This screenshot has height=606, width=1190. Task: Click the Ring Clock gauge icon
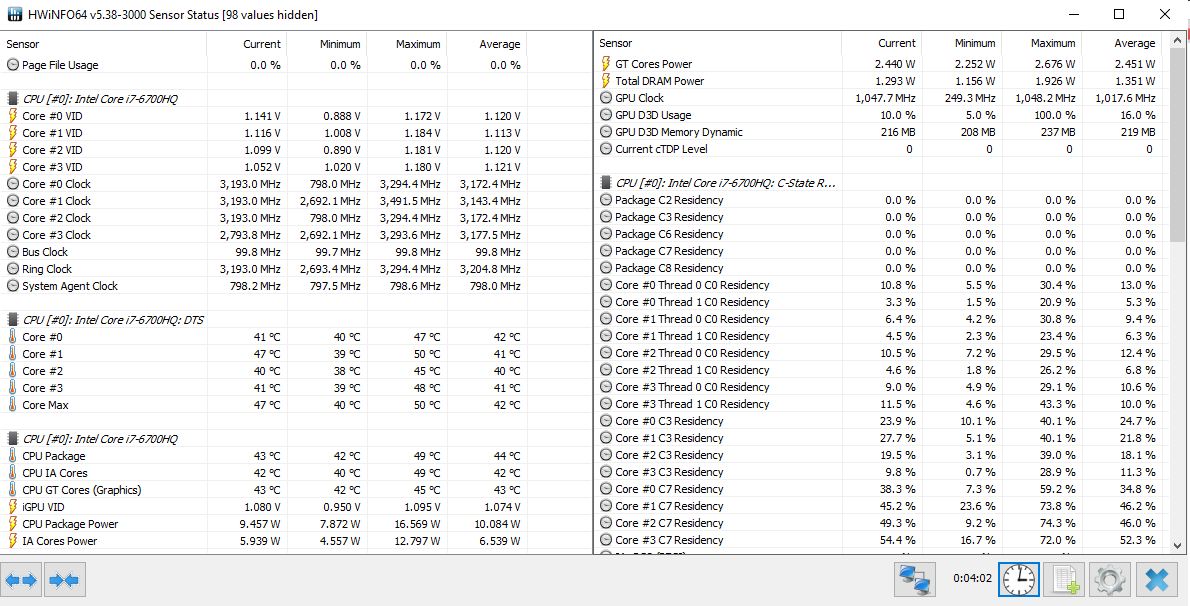pyautogui.click(x=13, y=269)
